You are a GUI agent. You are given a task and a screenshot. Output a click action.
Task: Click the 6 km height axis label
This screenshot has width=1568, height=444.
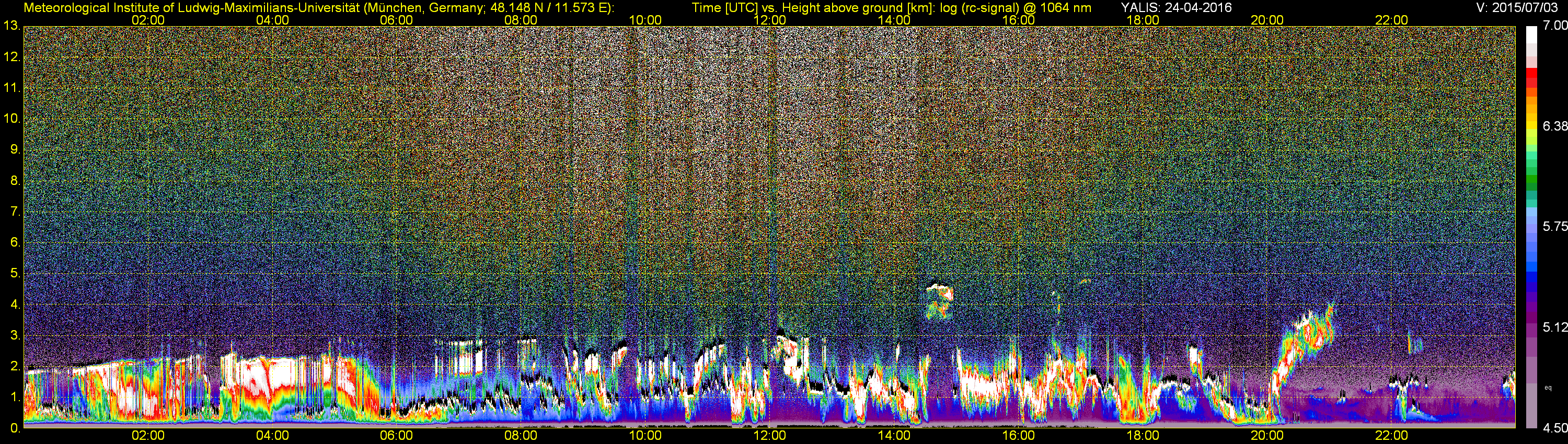[15, 242]
